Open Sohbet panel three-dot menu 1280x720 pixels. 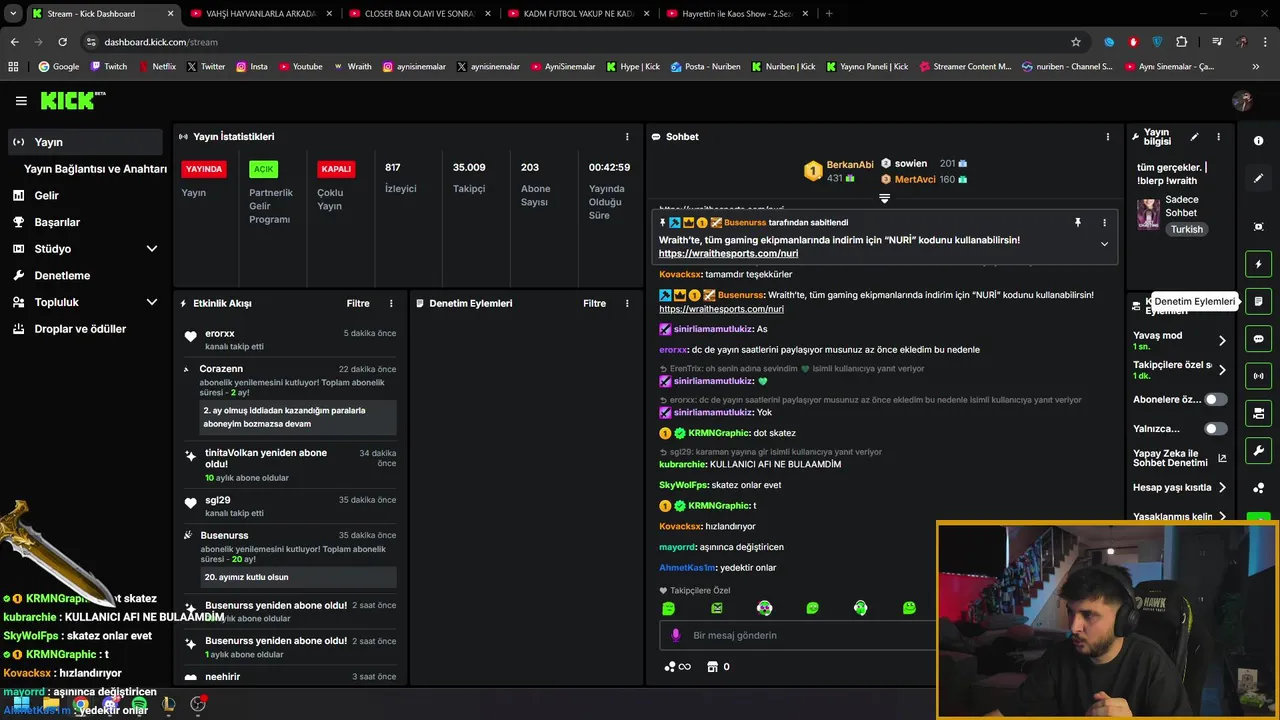pyautogui.click(x=1107, y=137)
